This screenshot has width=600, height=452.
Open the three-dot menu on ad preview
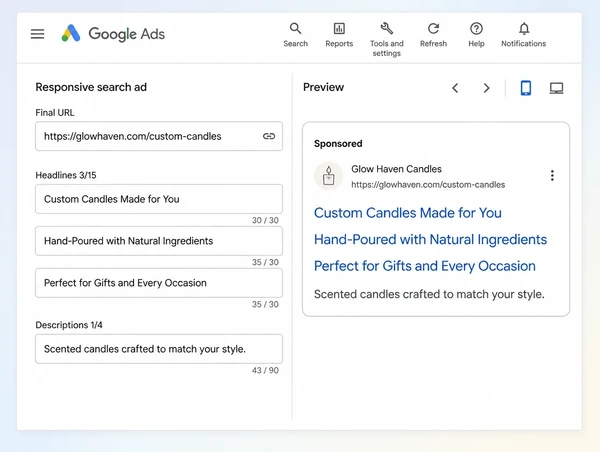point(552,175)
